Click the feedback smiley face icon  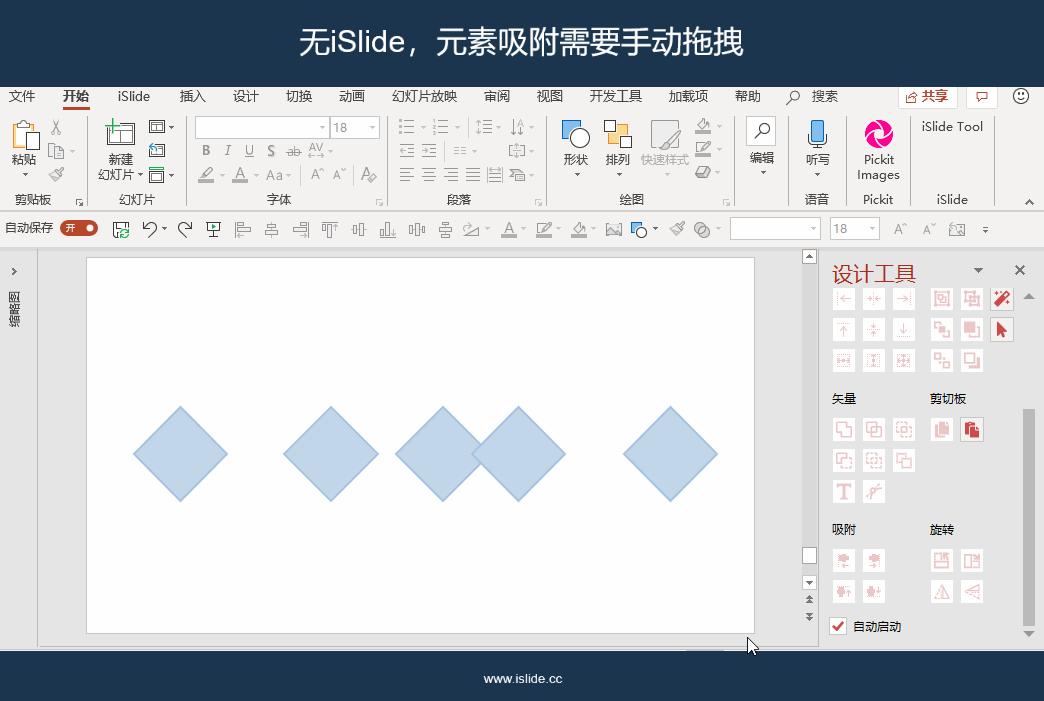click(x=1021, y=97)
